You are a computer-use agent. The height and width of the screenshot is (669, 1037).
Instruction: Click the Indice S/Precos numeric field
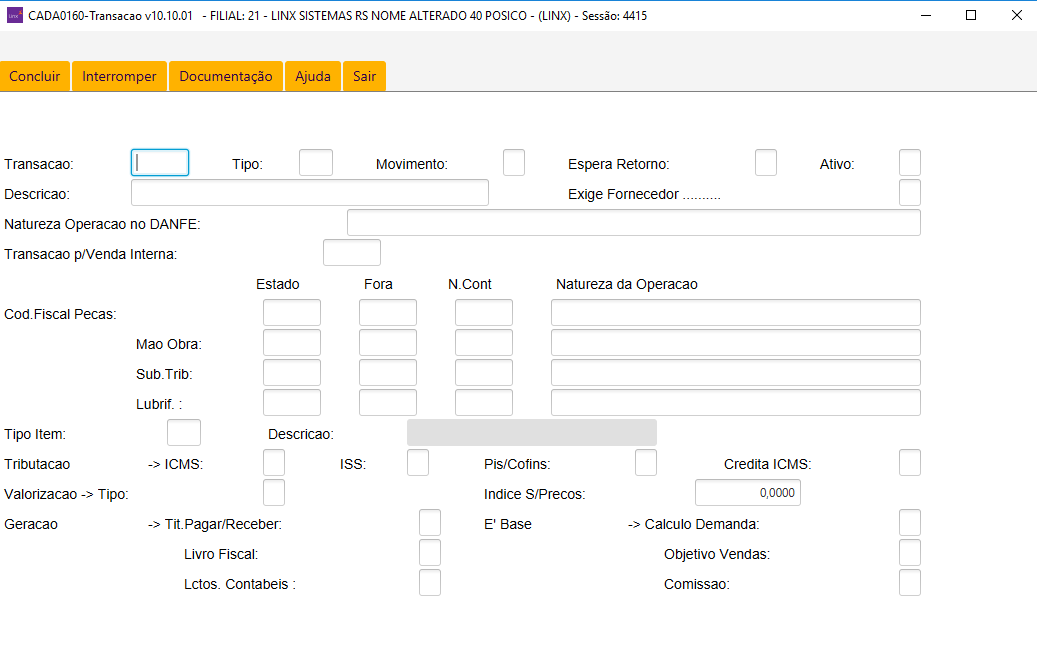(x=747, y=493)
